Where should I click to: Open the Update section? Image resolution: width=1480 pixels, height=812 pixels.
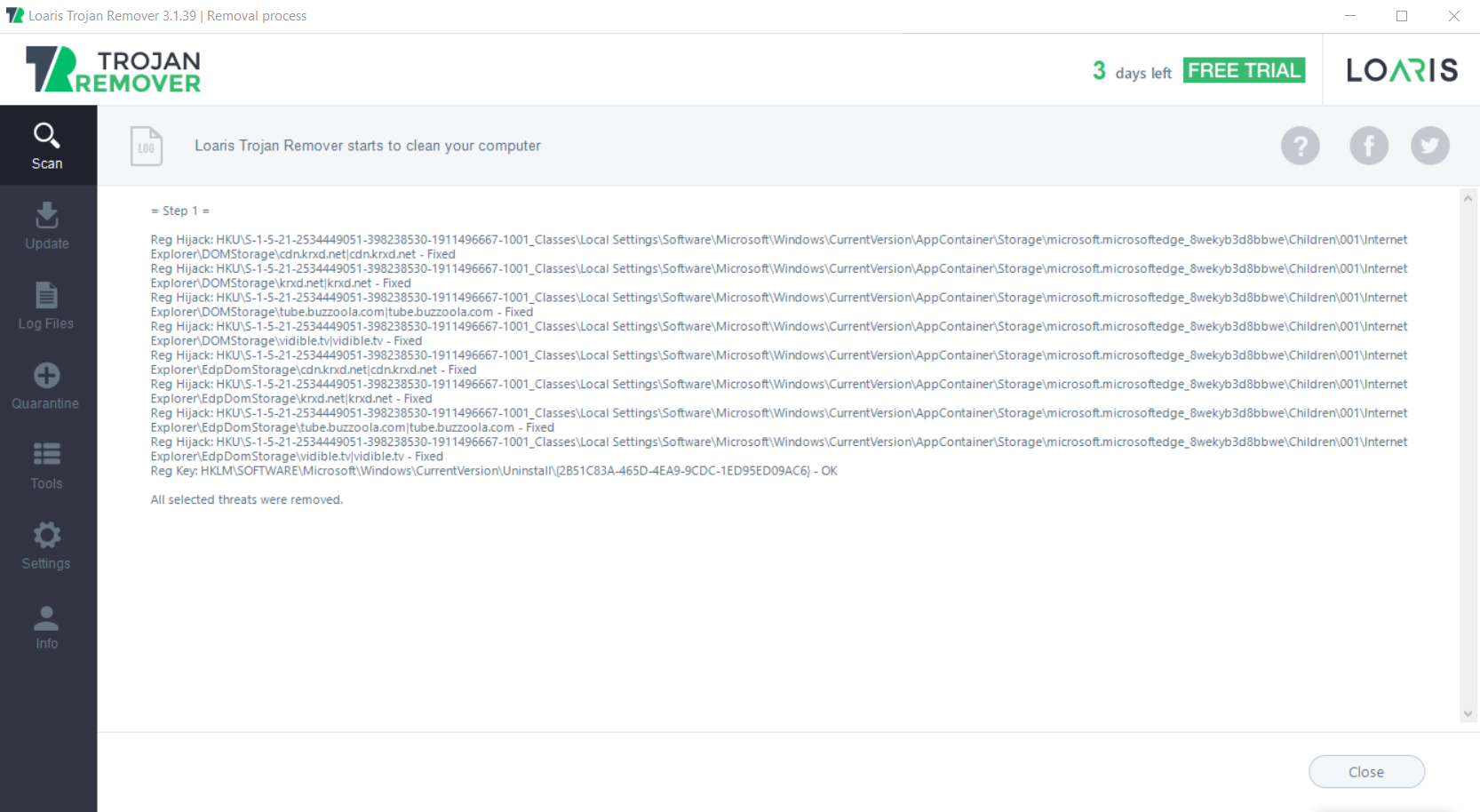pyautogui.click(x=47, y=226)
